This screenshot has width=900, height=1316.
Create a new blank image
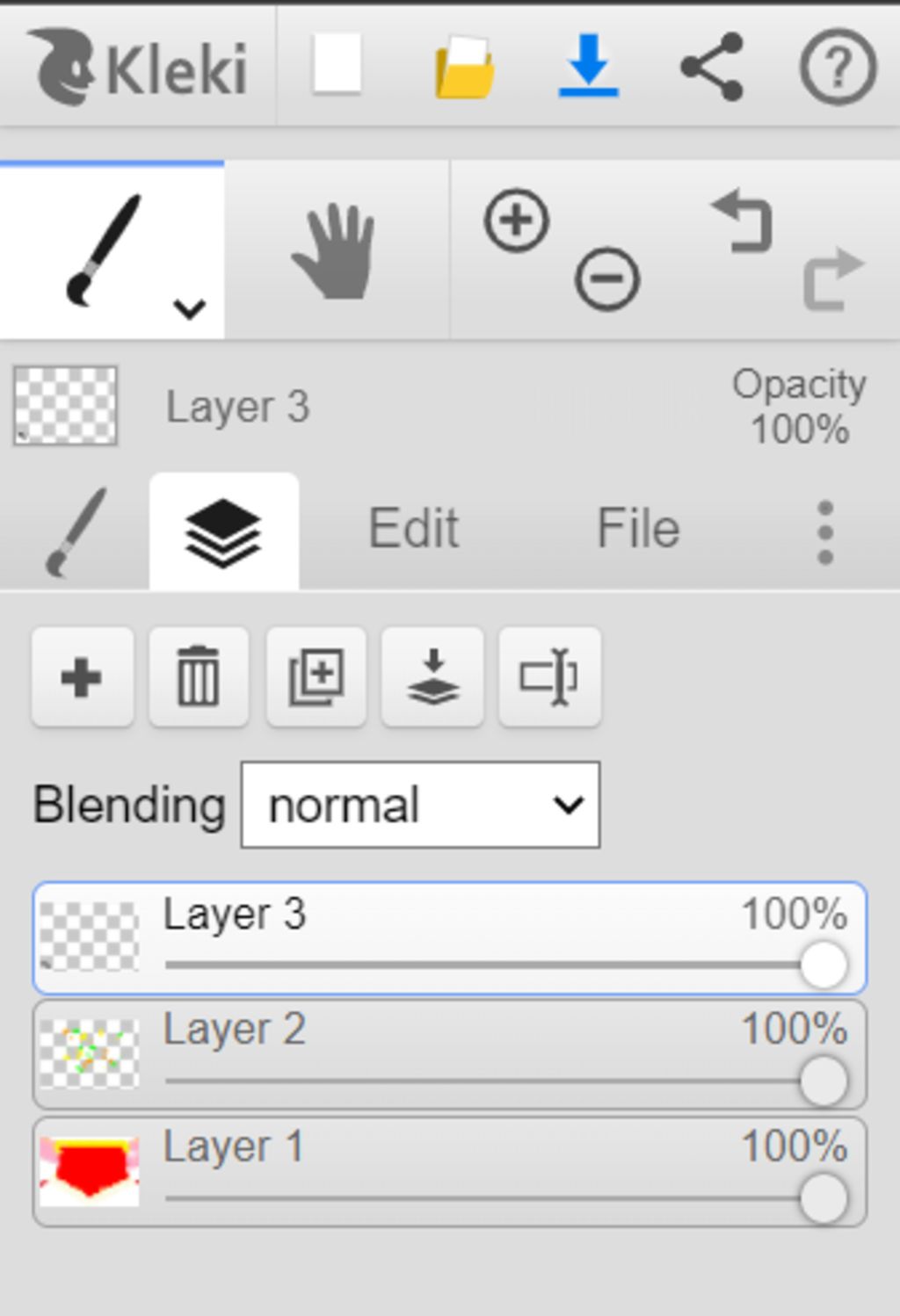coord(337,63)
